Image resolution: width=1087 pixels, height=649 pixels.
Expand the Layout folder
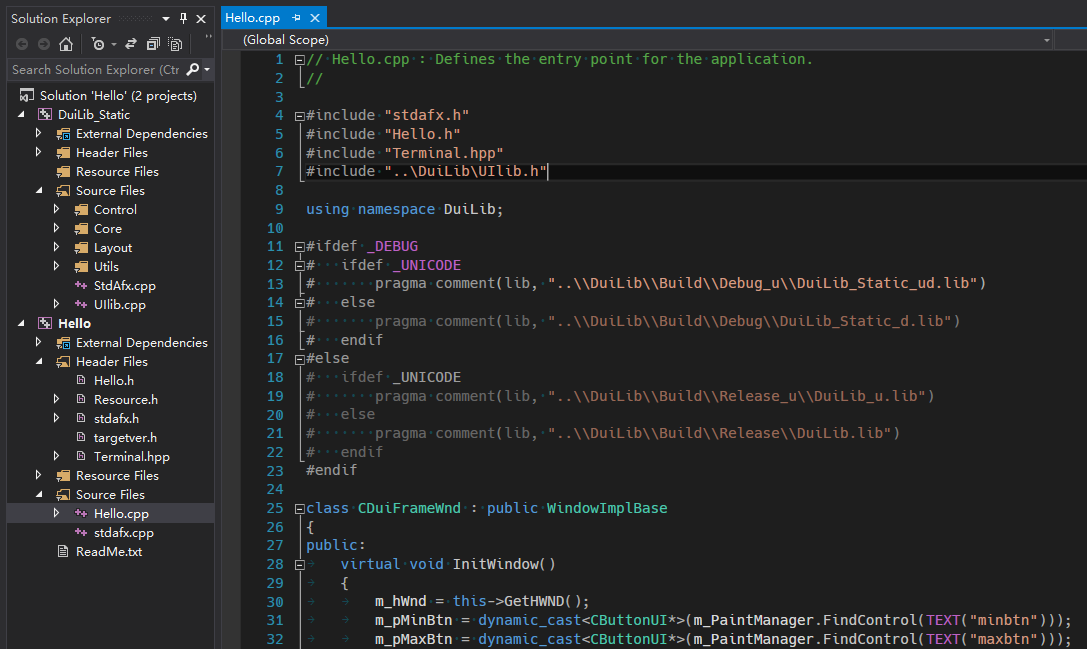[x=57, y=247]
